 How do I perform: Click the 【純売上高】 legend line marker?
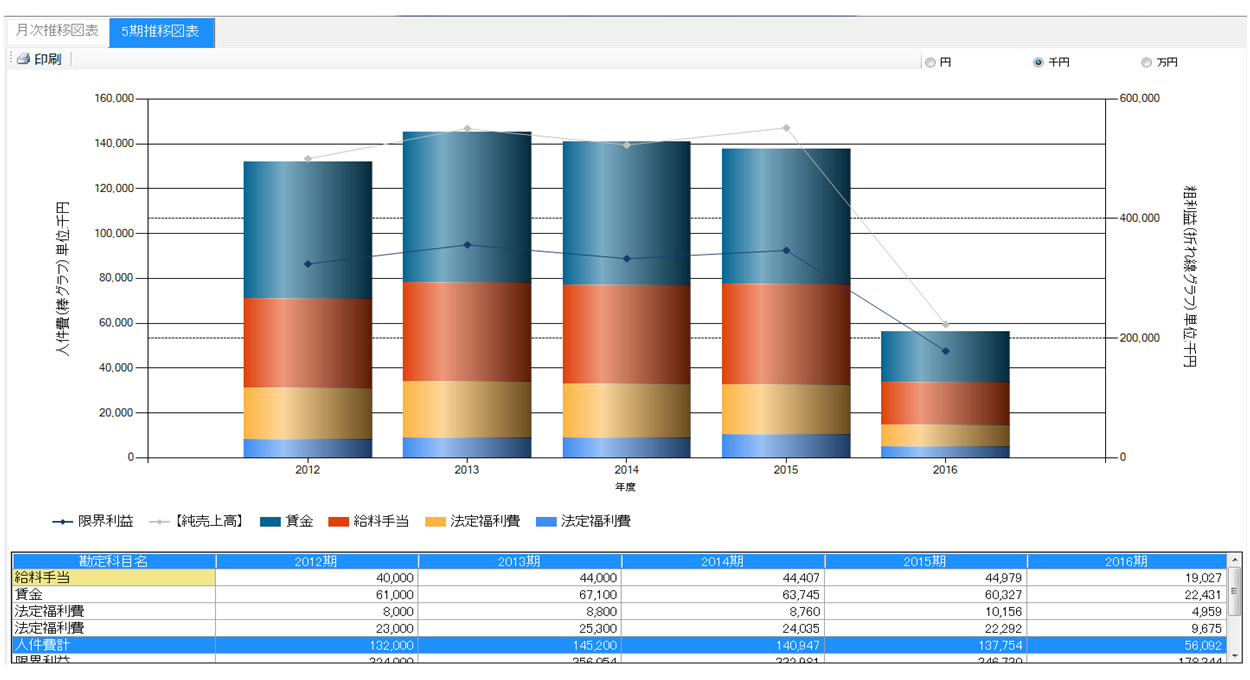coord(160,522)
